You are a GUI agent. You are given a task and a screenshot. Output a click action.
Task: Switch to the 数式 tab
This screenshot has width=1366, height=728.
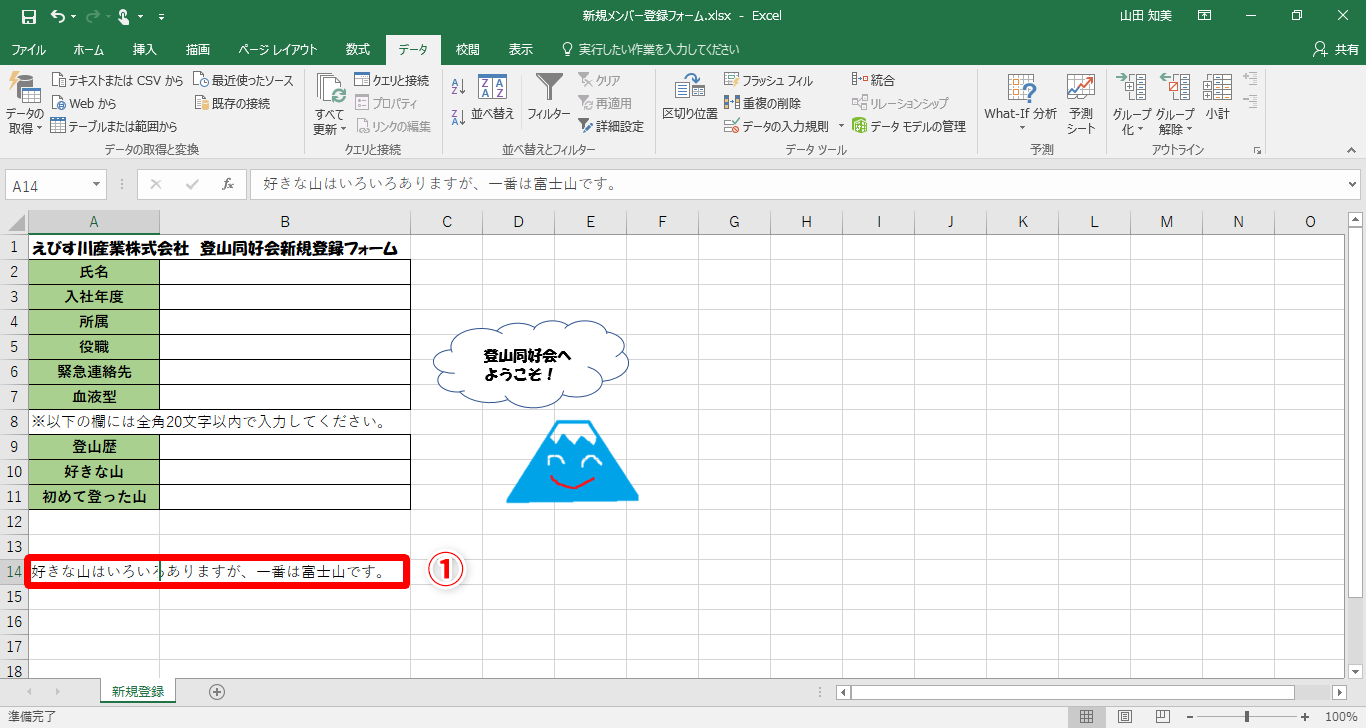click(x=358, y=50)
